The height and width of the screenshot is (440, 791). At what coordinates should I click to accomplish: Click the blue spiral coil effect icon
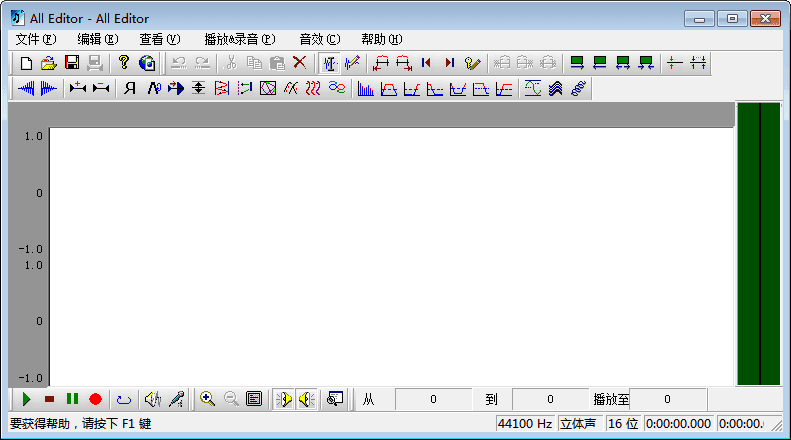tap(579, 89)
